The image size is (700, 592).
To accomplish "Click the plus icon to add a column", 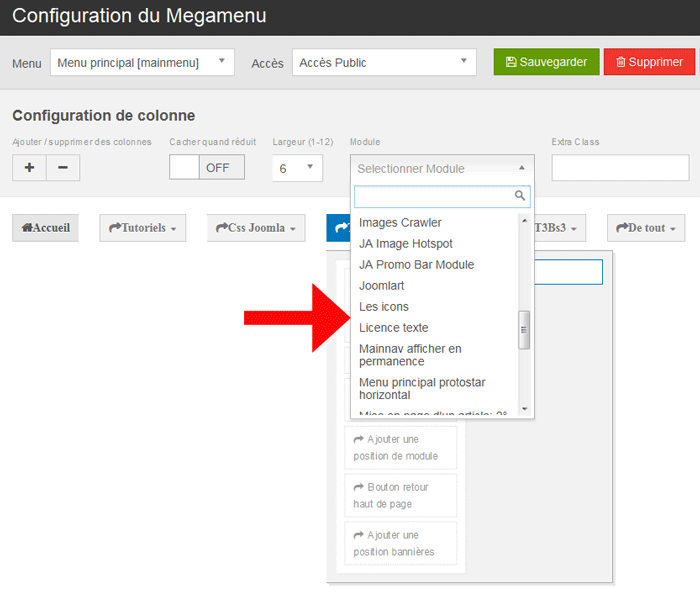I will point(29,168).
